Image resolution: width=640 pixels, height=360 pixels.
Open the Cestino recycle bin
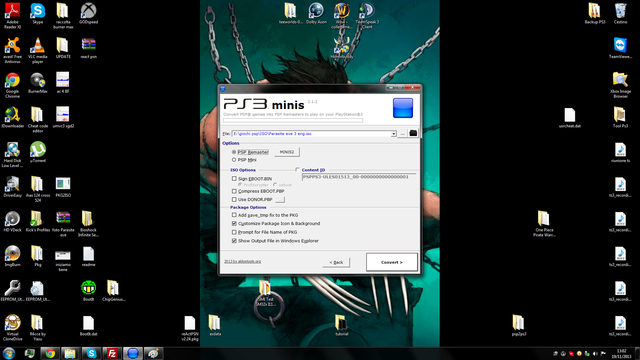(620, 13)
